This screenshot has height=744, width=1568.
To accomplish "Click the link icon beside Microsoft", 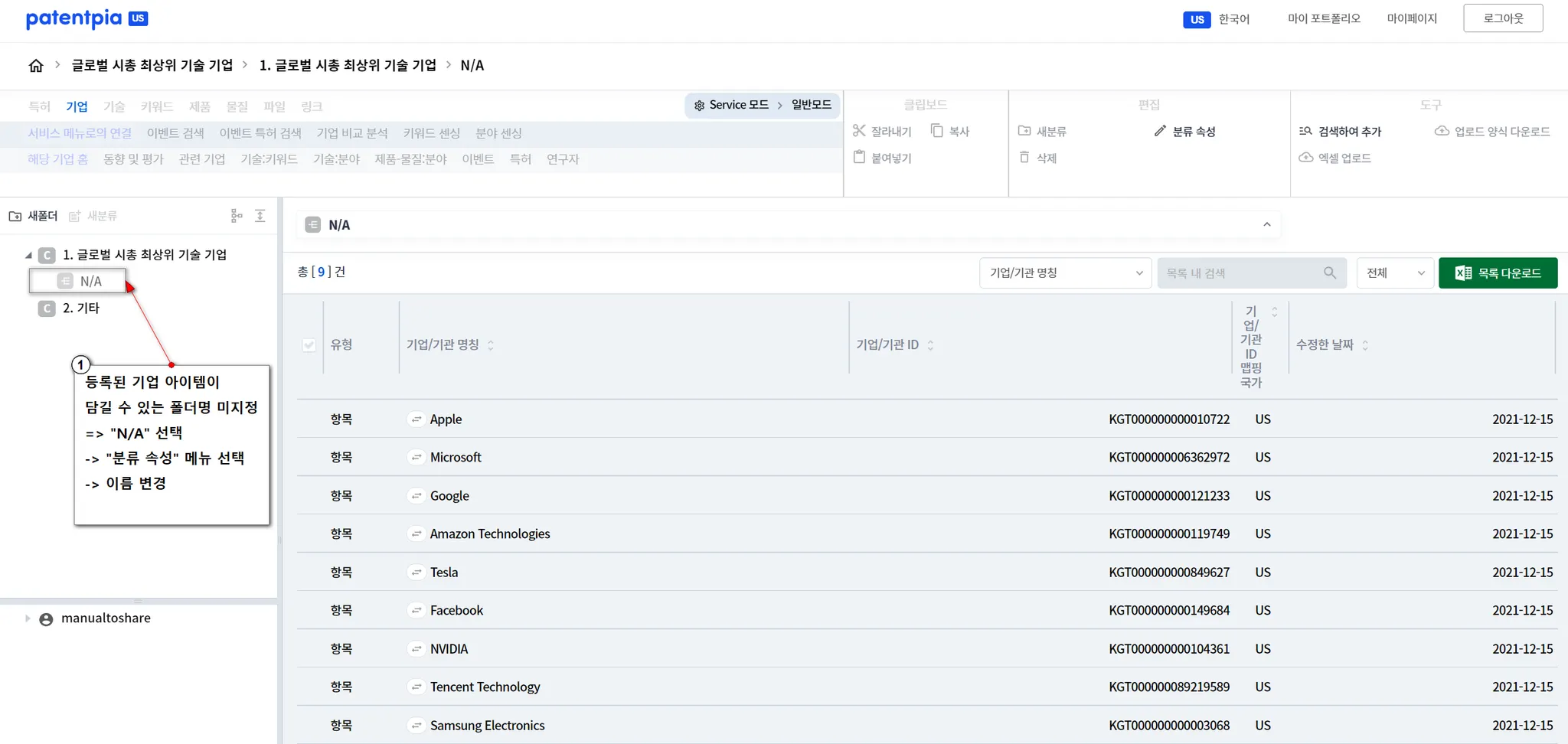I will tap(416, 458).
